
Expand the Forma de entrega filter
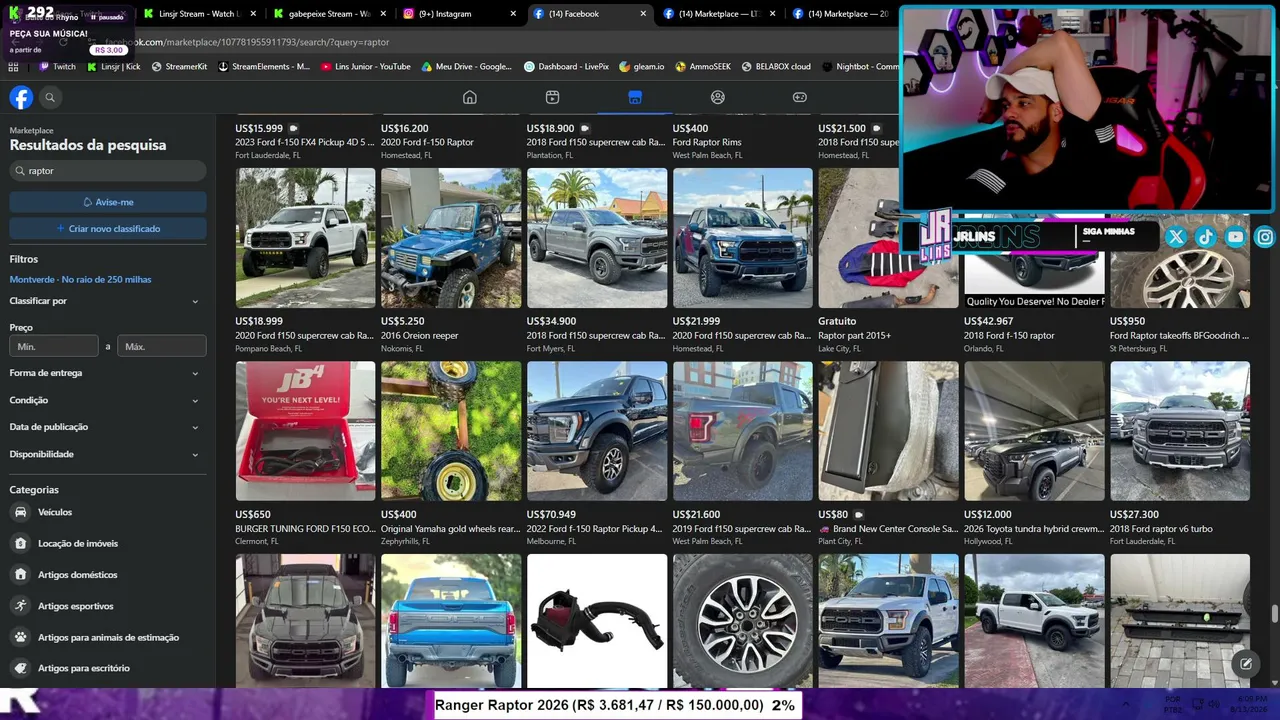104,373
